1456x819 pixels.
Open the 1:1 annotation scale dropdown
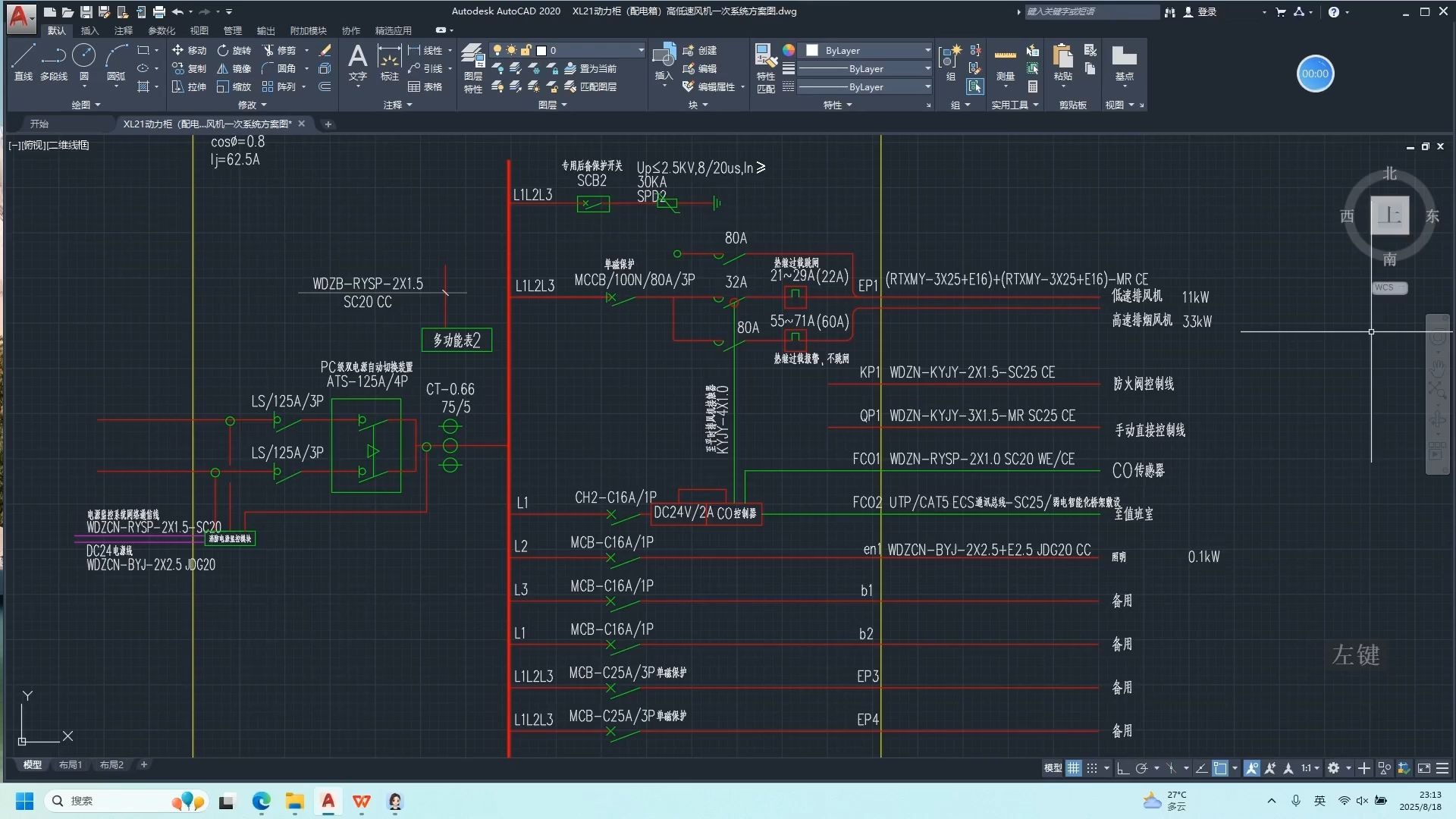point(1310,768)
